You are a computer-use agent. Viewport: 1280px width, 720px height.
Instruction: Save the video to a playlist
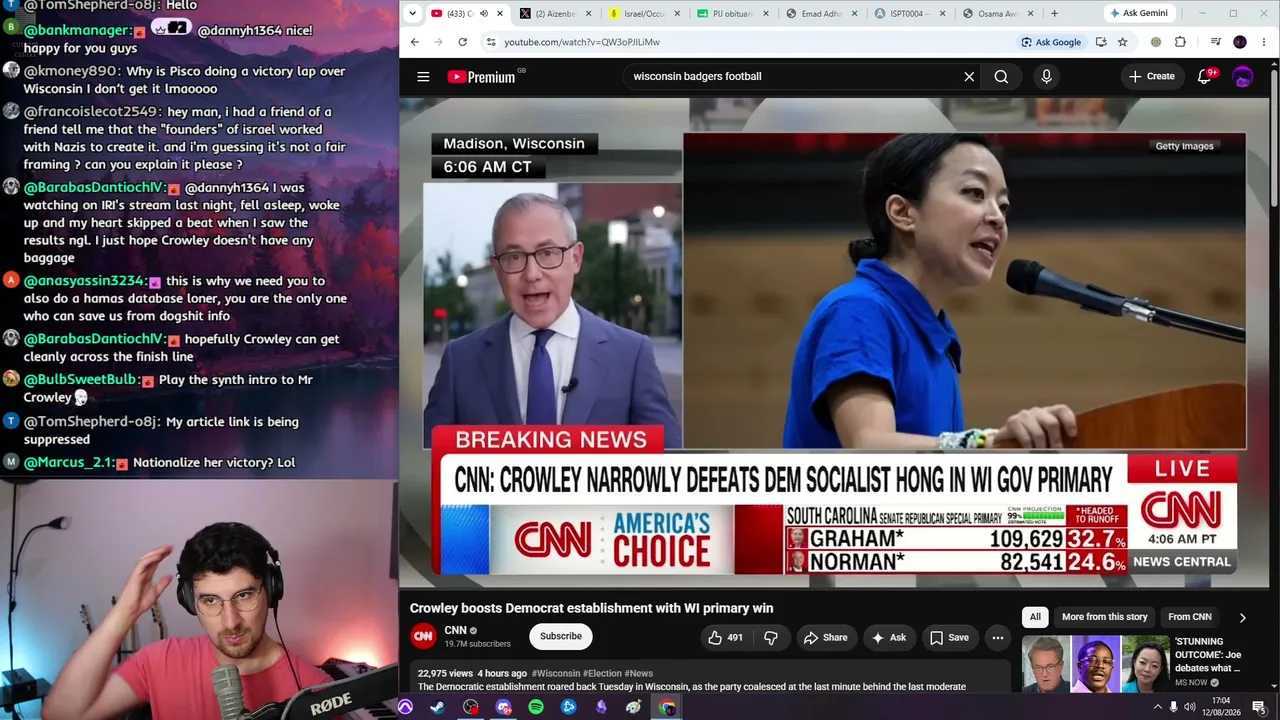click(949, 637)
